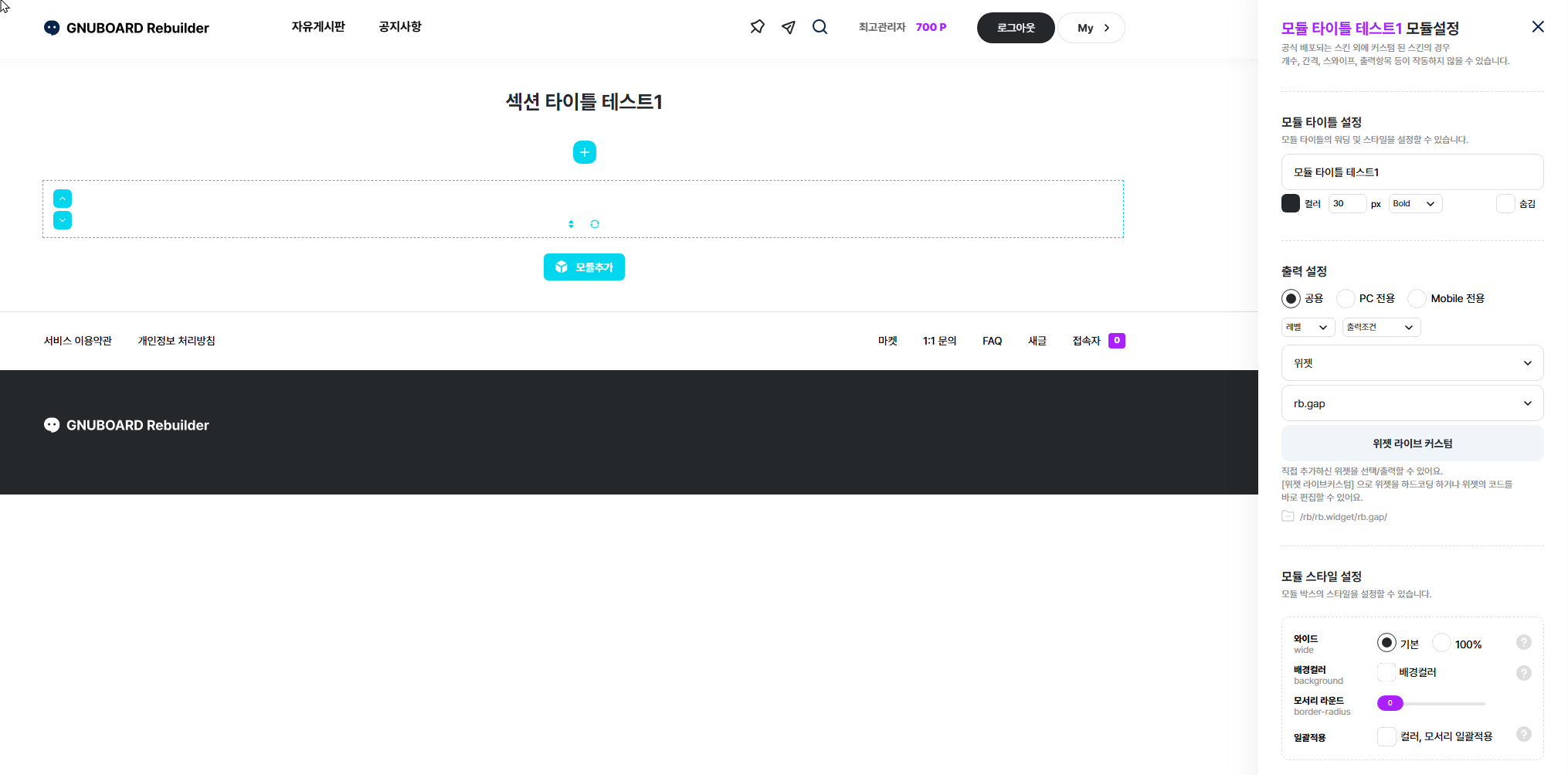Open the 자유게시판 menu
The width and height of the screenshot is (1568, 775).
click(x=318, y=27)
